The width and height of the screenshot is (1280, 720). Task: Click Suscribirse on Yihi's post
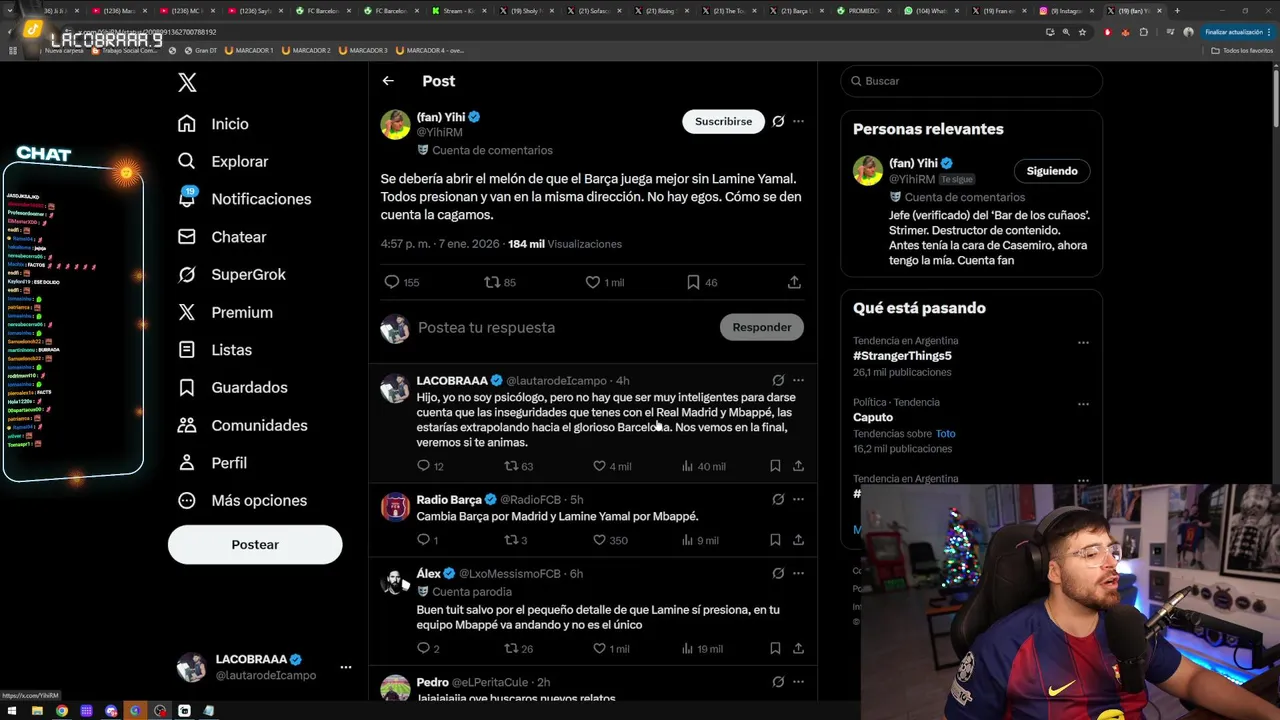pyautogui.click(x=723, y=121)
